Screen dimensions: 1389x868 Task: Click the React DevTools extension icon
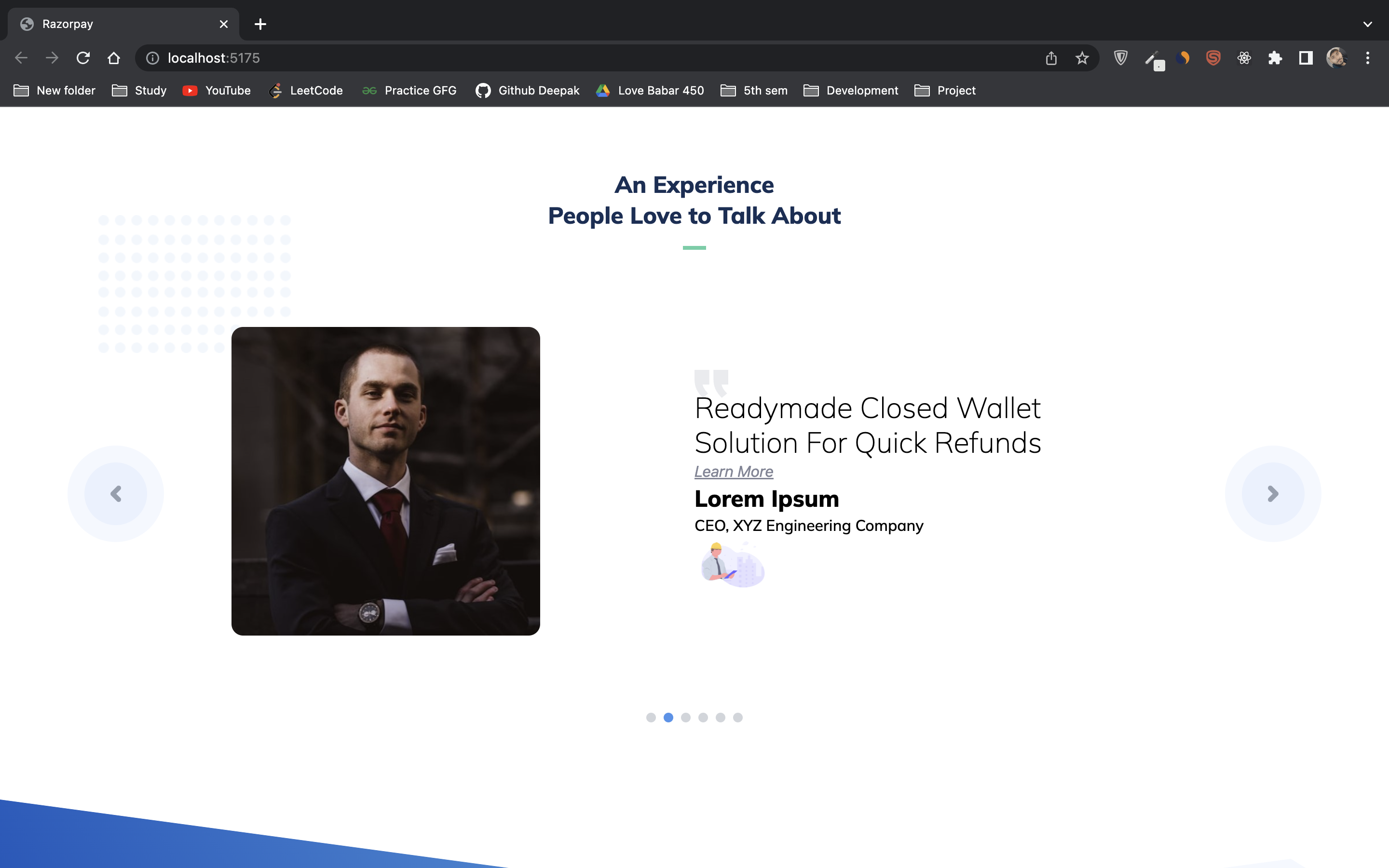point(1244,57)
